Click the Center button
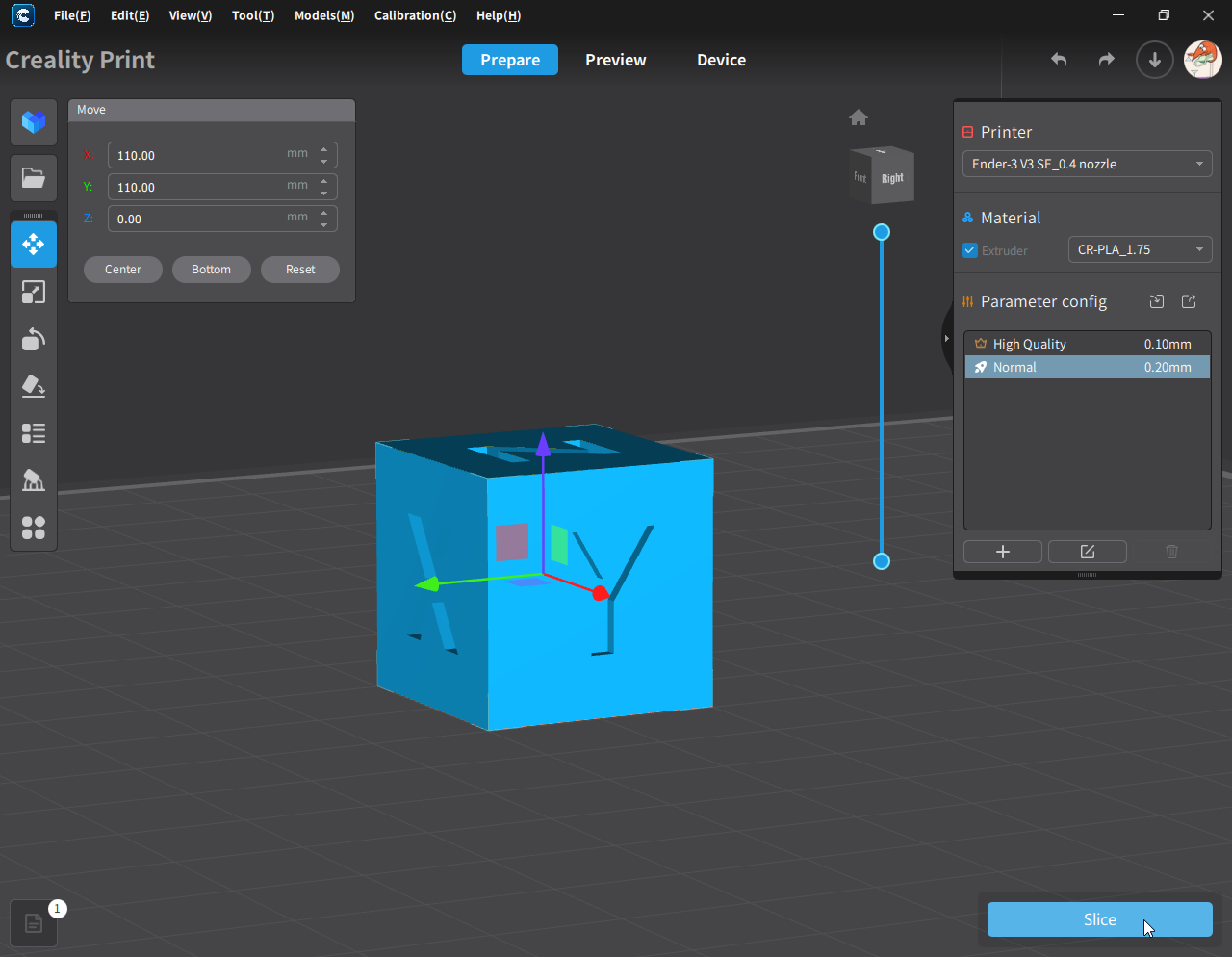Viewport: 1232px width, 957px height. pyautogui.click(x=123, y=270)
